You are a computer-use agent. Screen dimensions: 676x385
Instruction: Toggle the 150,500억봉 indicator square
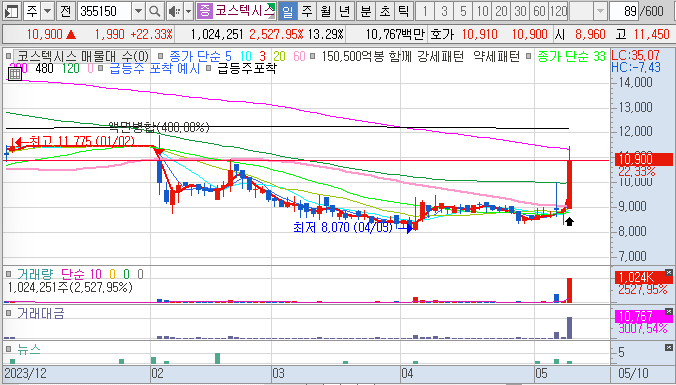(x=313, y=56)
